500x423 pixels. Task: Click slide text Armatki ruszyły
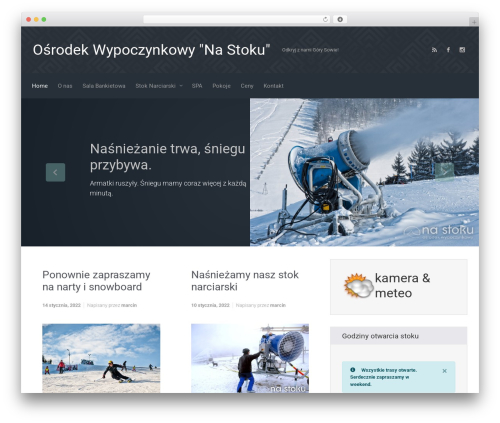(168, 188)
